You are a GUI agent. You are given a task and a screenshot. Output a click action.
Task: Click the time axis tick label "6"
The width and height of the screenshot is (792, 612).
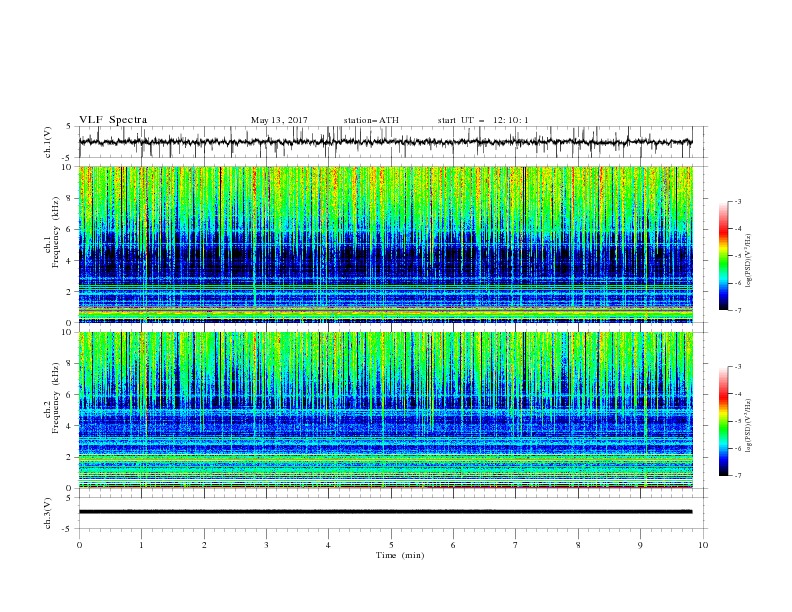453,545
